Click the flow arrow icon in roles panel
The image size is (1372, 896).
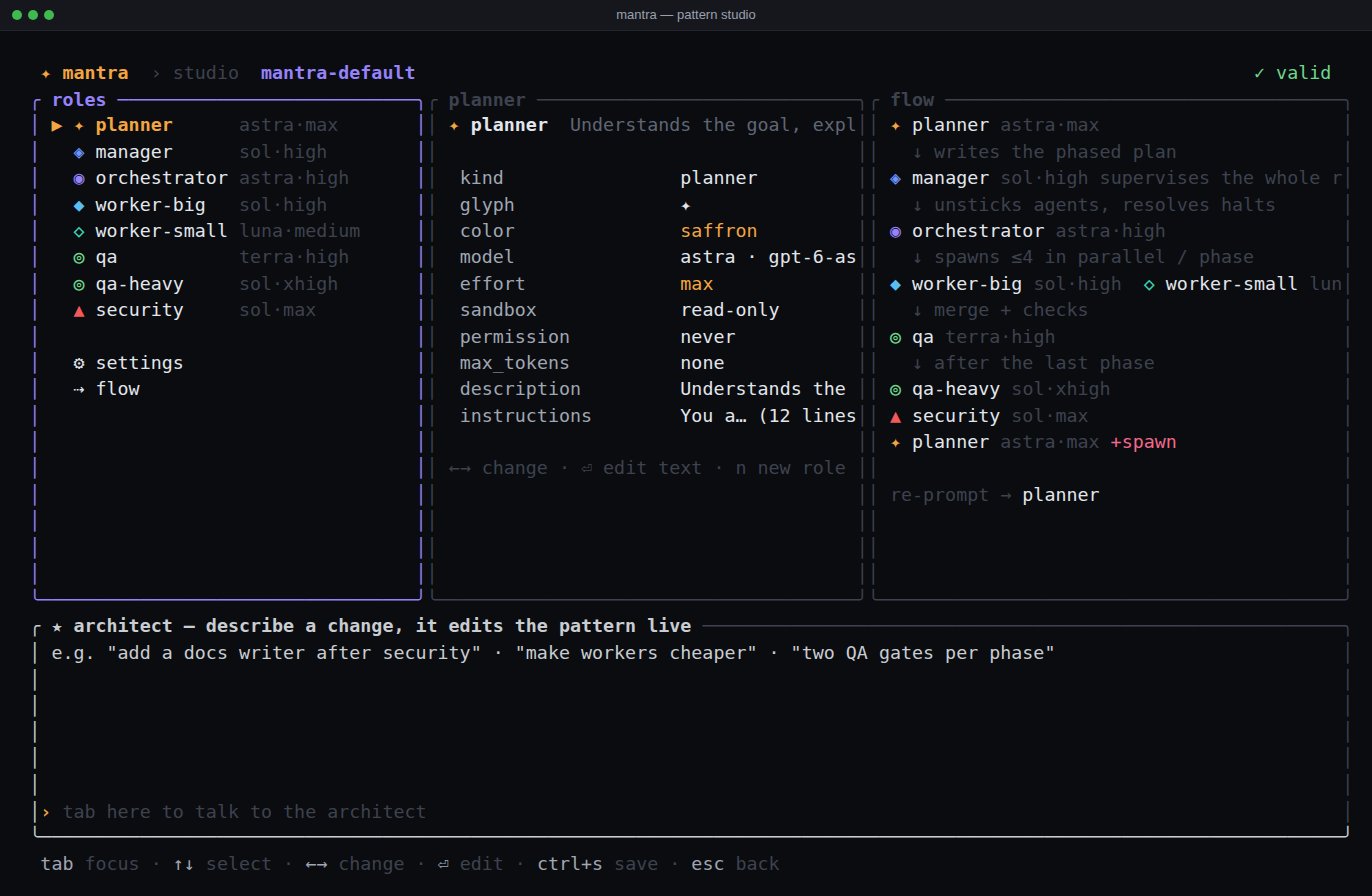point(79,389)
